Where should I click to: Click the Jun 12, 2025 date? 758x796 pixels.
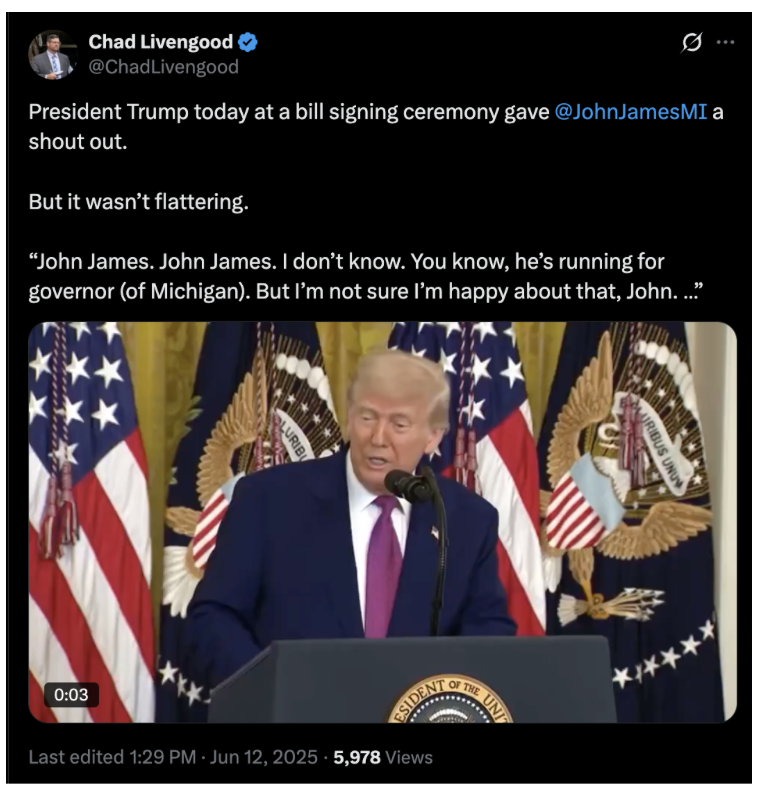[x=263, y=757]
